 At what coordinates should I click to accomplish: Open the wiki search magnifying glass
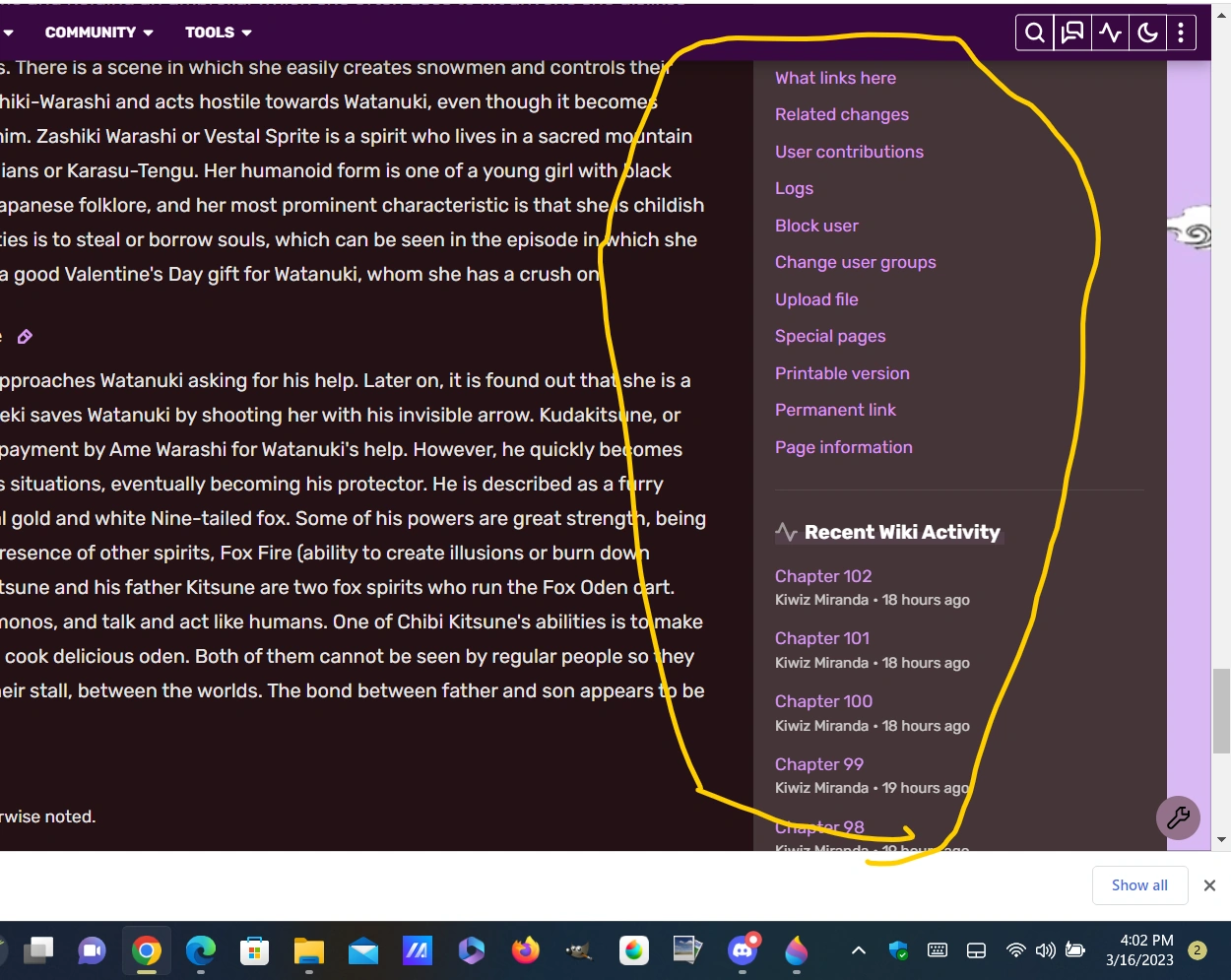coord(1033,32)
